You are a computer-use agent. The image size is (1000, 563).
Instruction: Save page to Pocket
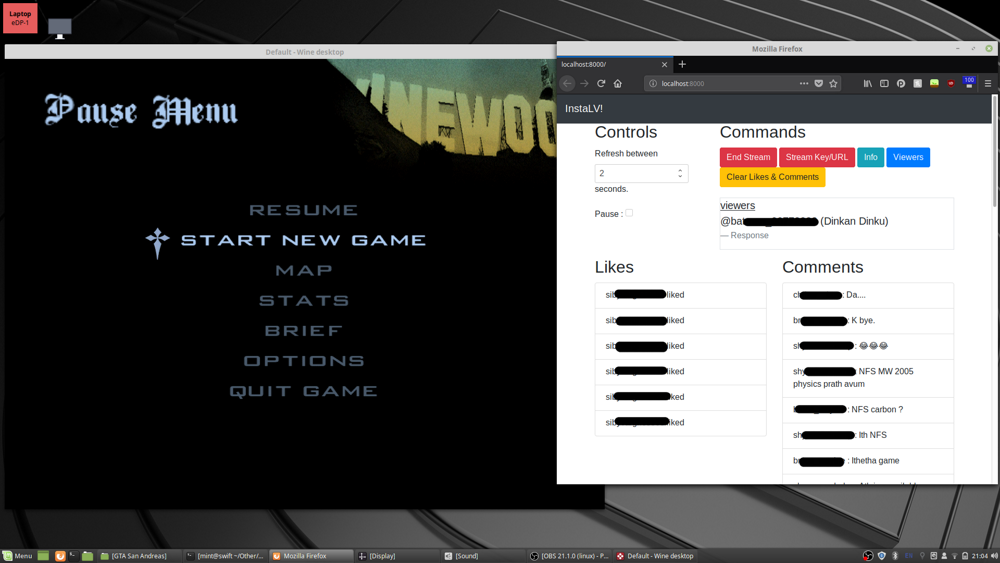(819, 84)
